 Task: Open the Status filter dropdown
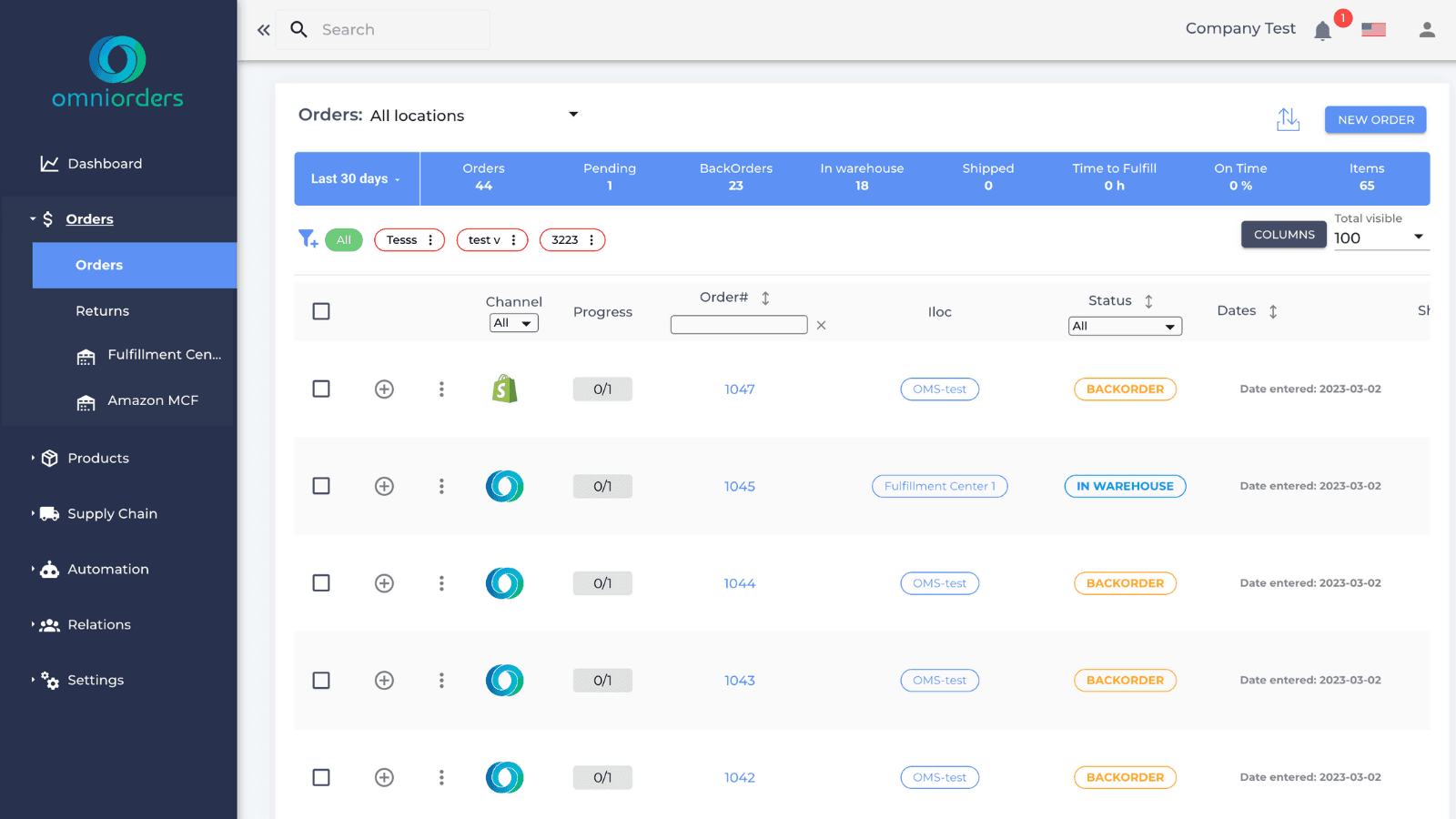coord(1125,326)
